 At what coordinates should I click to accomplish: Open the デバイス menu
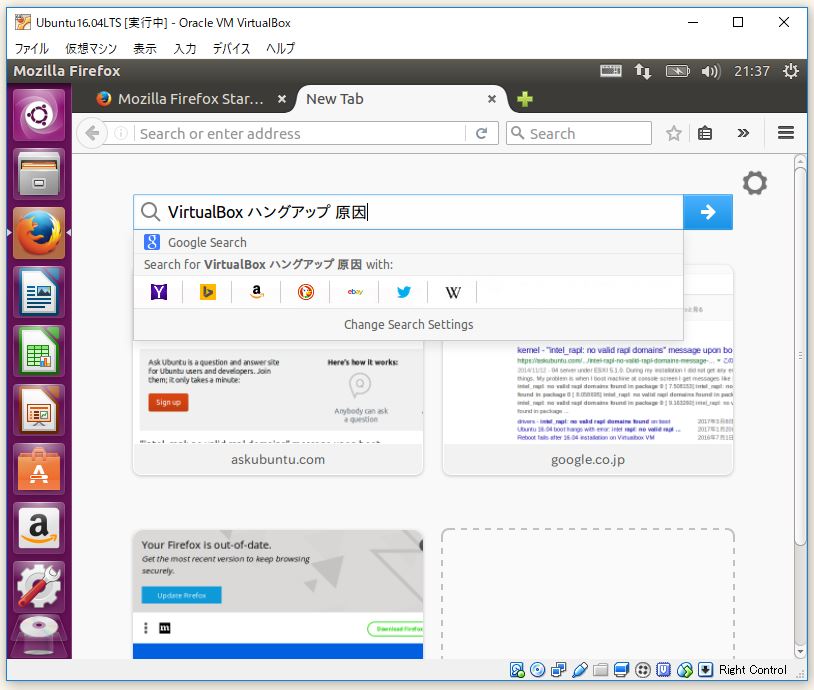tap(231, 48)
